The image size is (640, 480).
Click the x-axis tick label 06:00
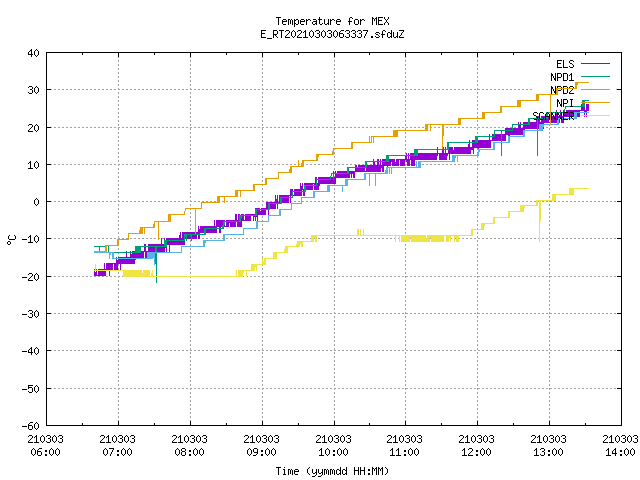point(45,452)
